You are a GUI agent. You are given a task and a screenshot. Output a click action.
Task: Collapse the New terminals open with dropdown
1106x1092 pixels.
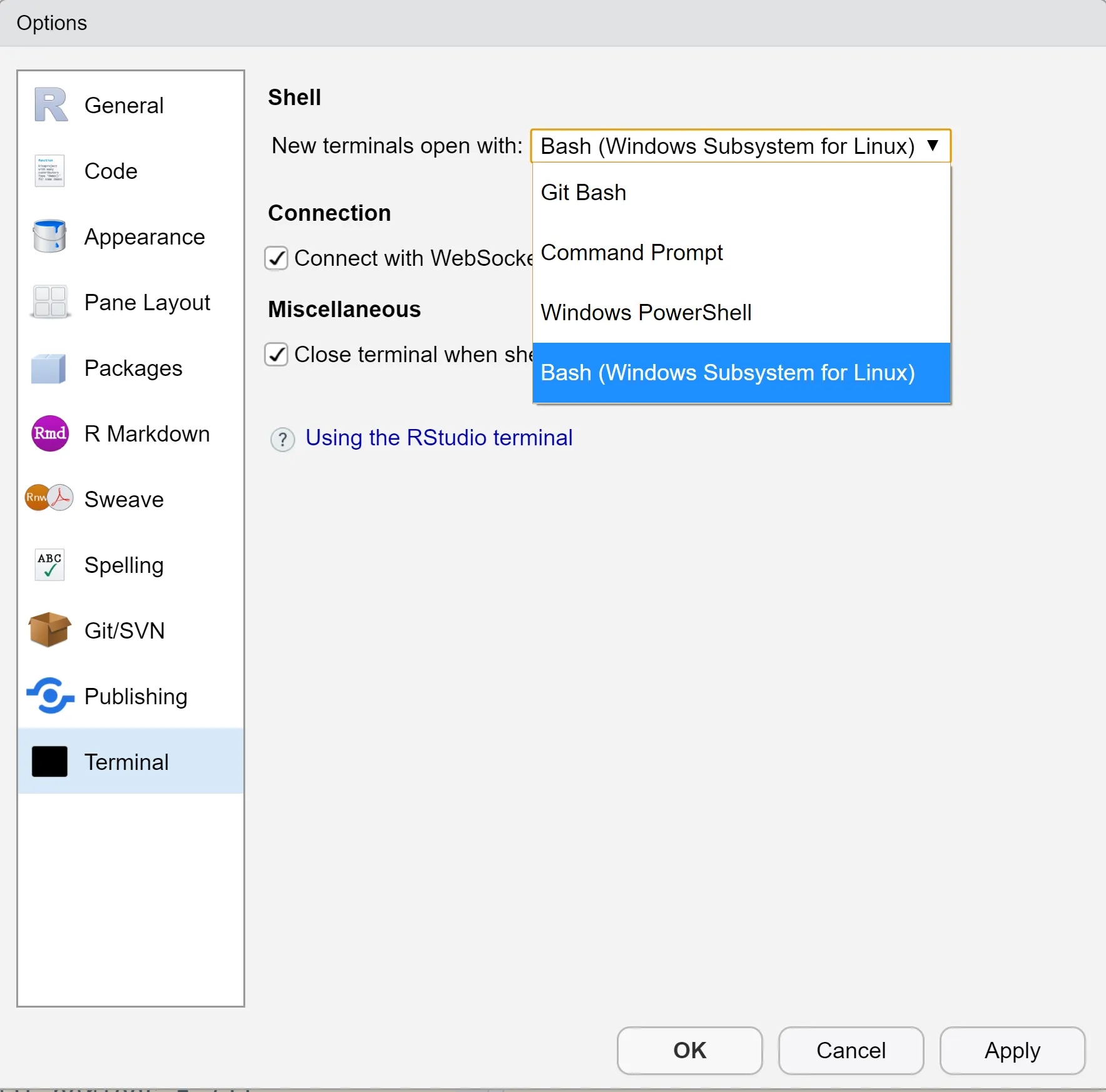coord(741,146)
